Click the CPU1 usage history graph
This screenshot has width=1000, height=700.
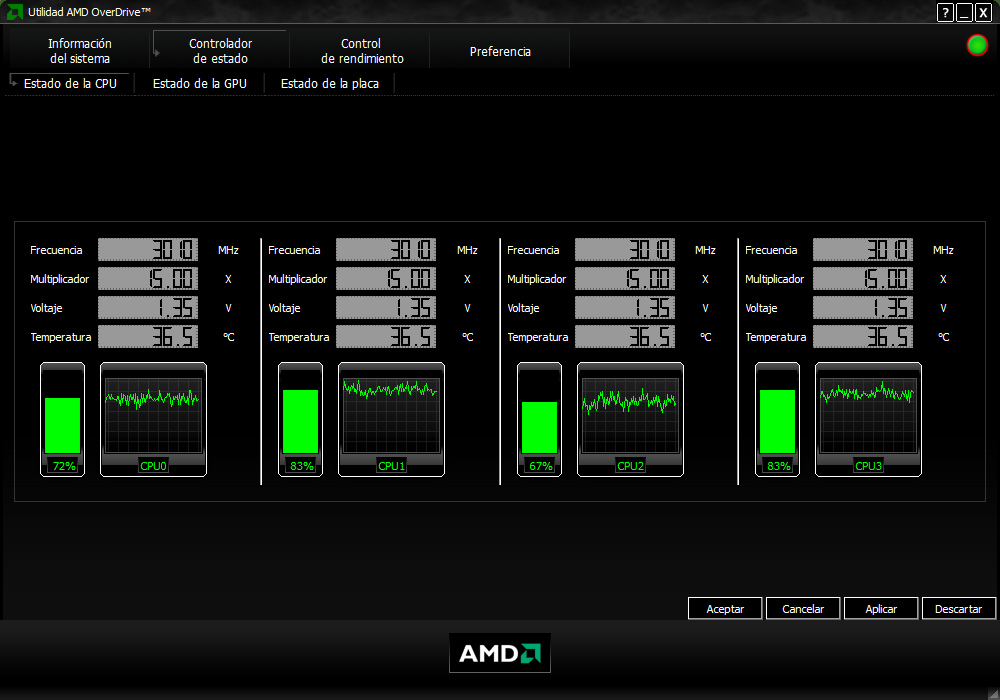click(x=392, y=415)
